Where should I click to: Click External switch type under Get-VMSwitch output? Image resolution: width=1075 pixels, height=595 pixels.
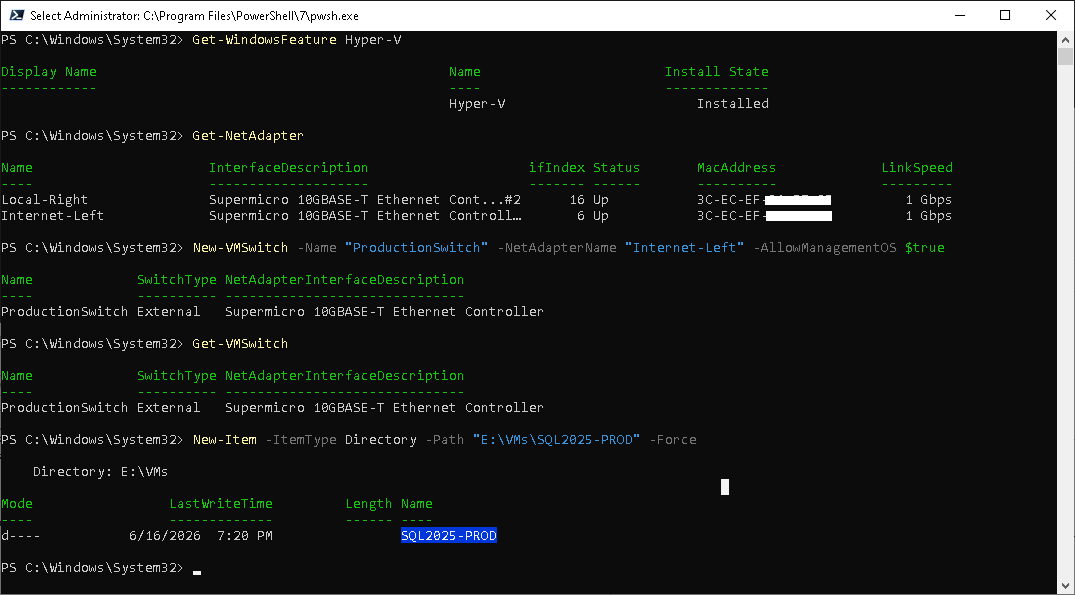coord(168,407)
